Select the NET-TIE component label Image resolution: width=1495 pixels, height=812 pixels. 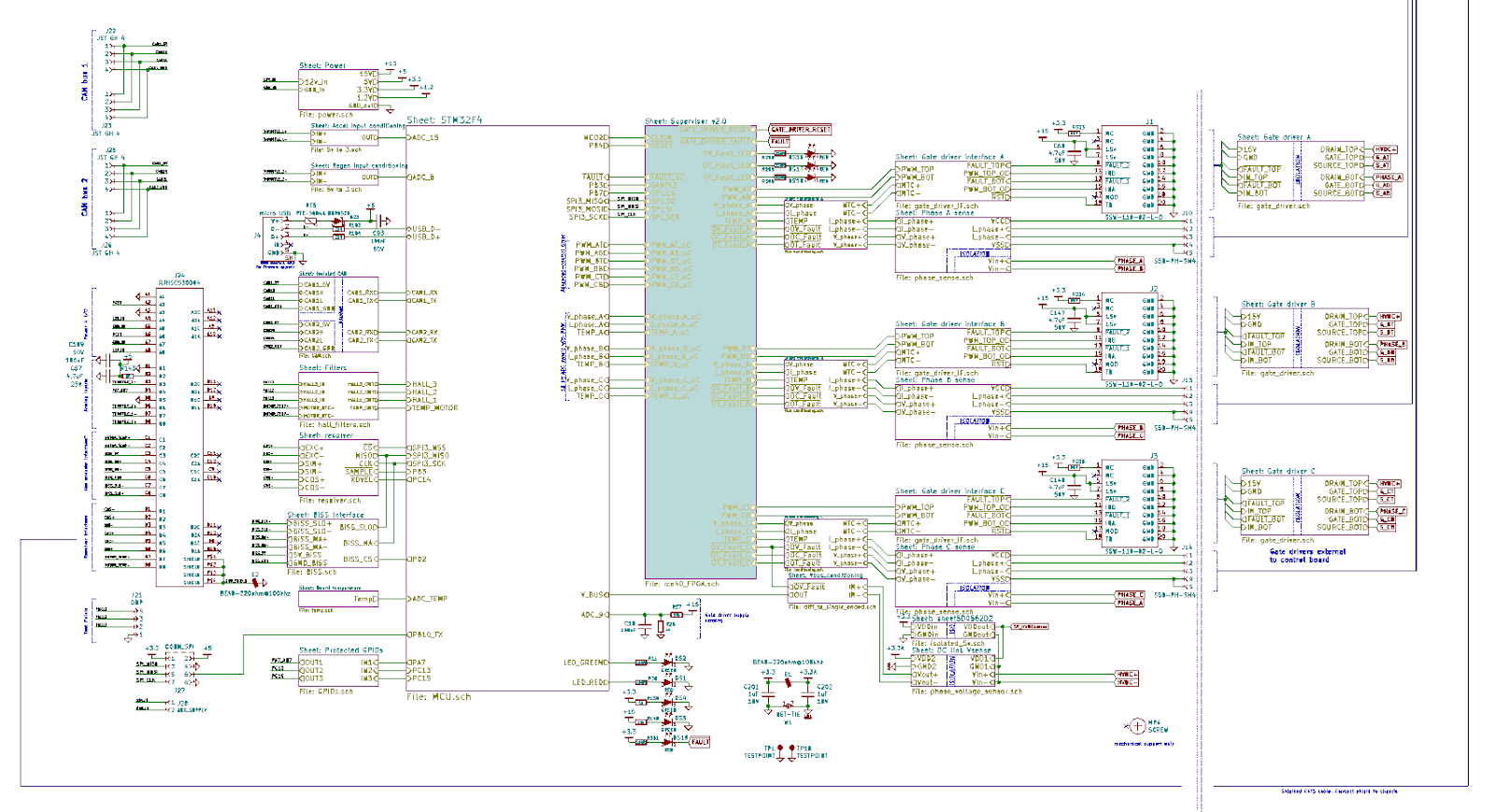click(788, 715)
